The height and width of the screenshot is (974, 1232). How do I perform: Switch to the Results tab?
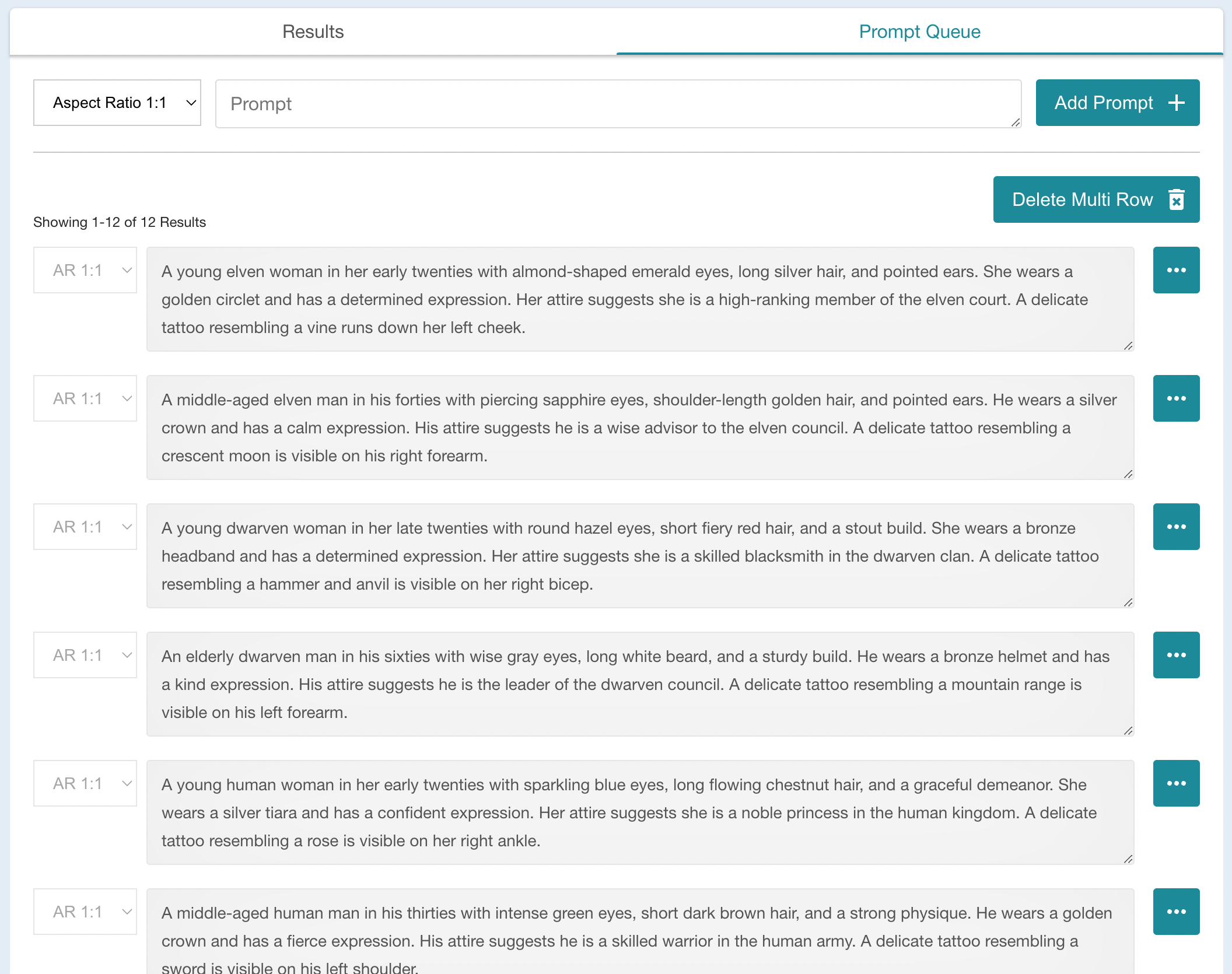click(x=313, y=31)
